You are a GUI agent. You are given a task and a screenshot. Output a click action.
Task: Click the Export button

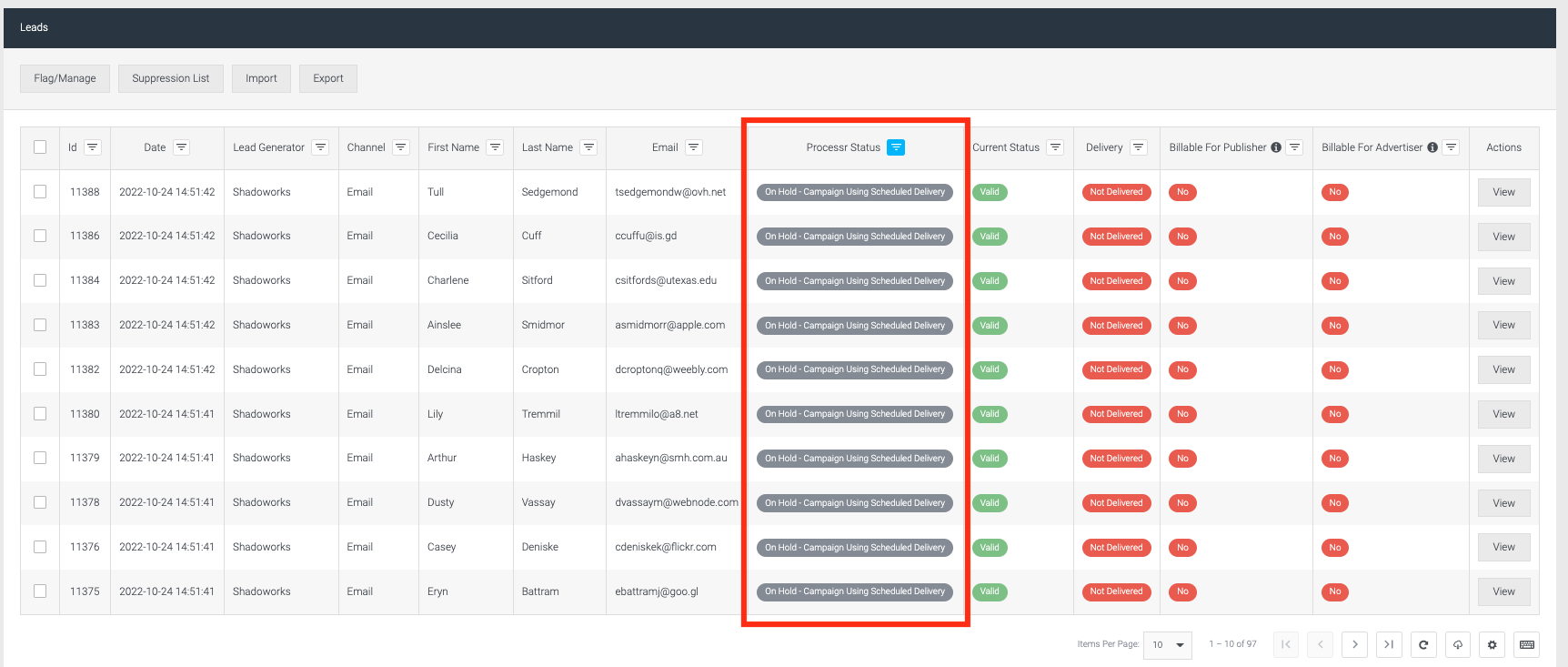coord(328,78)
